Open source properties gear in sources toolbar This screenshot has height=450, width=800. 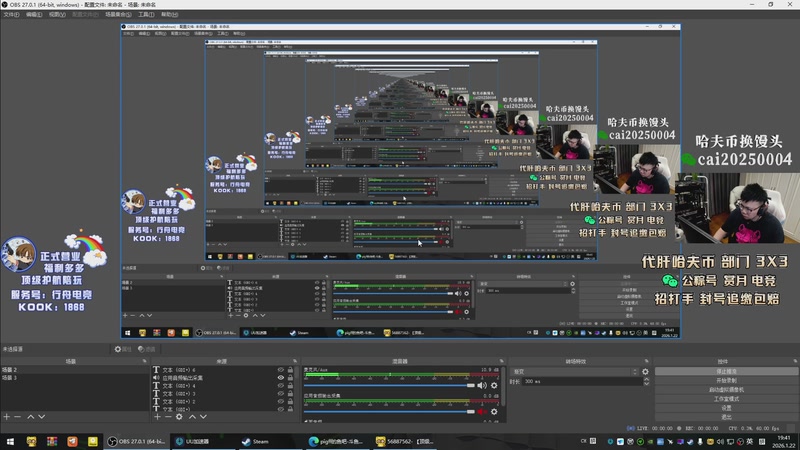[179, 417]
